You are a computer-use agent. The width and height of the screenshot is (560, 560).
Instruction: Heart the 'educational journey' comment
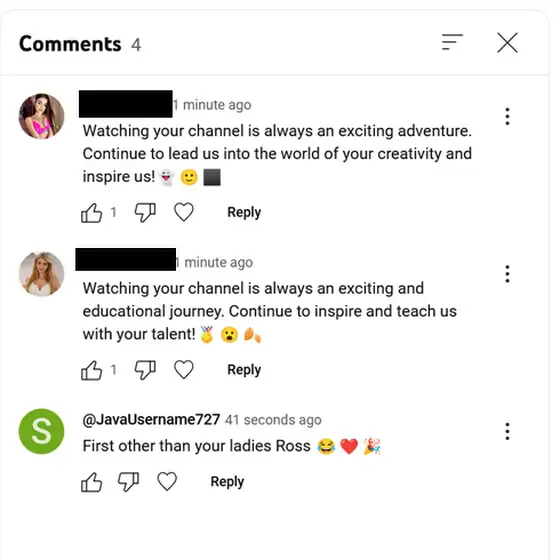[184, 369]
